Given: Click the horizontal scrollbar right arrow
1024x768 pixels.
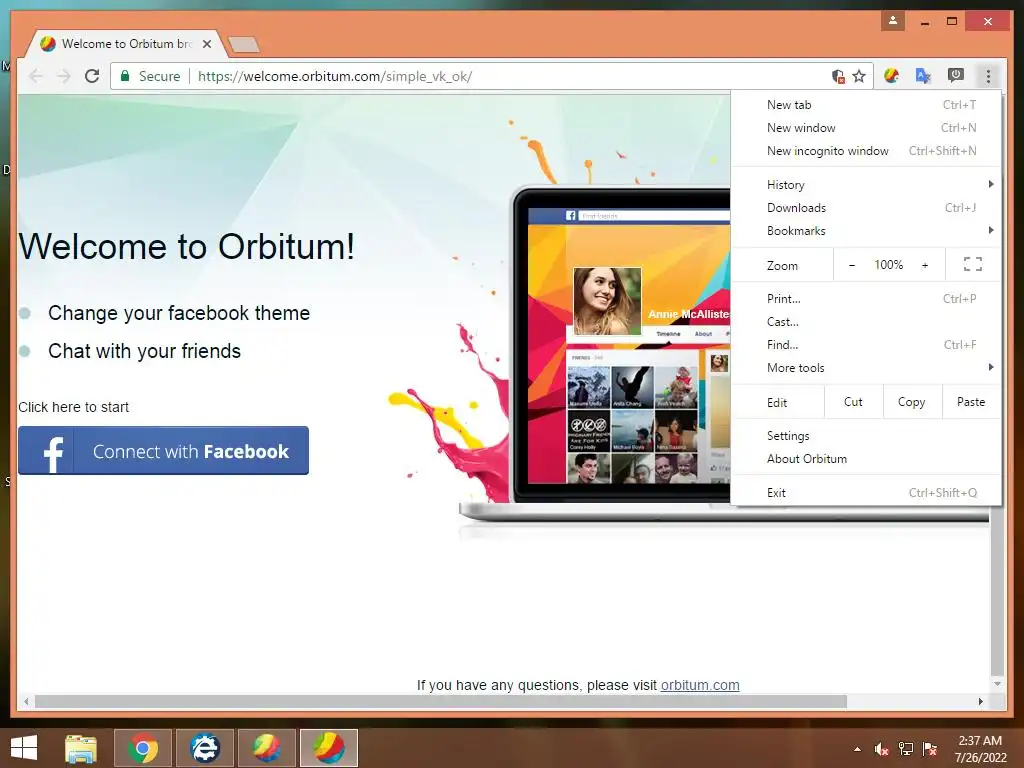Looking at the screenshot, I should click(980, 701).
